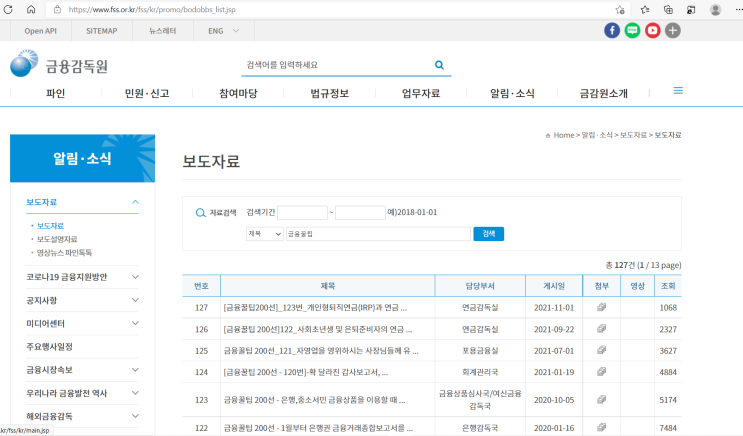Expand 코로나19 금융지원방안 sidebar section
Screen dimensions: 743x436
pos(135,277)
